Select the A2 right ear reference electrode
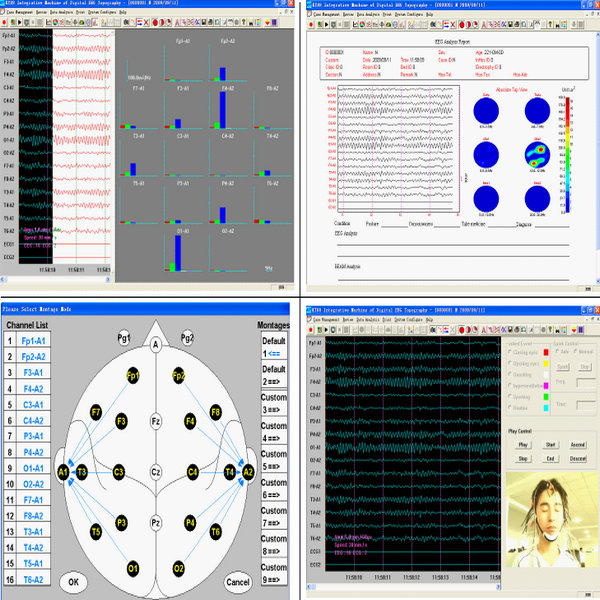Image resolution: width=600 pixels, height=600 pixels. (x=249, y=471)
